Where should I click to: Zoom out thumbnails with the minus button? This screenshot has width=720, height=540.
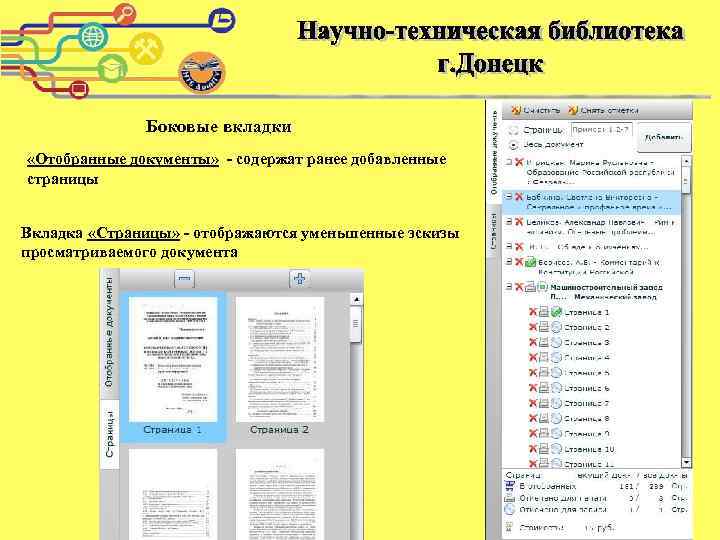tap(184, 278)
